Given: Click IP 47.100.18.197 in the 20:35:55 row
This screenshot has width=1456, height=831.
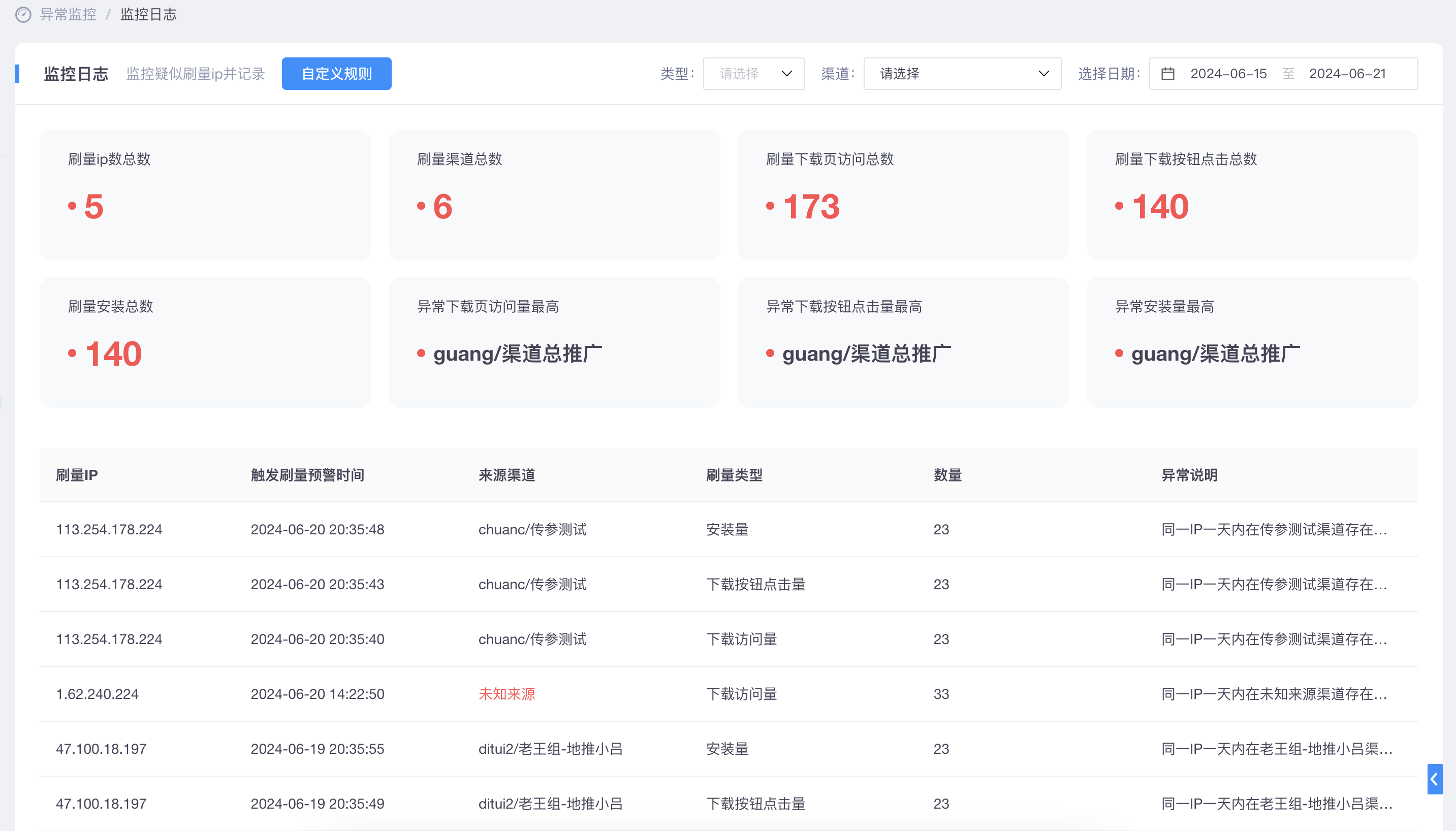Looking at the screenshot, I should [102, 749].
